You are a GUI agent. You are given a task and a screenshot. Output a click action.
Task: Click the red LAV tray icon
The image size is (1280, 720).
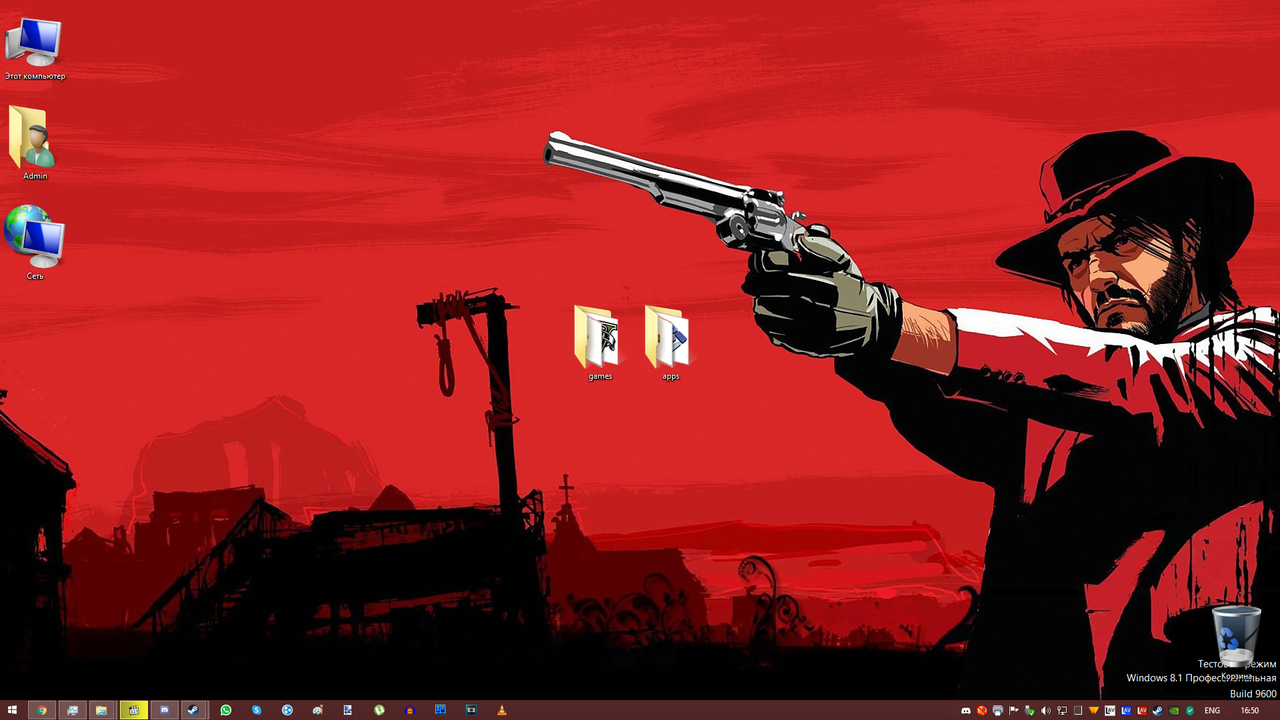(x=1141, y=711)
